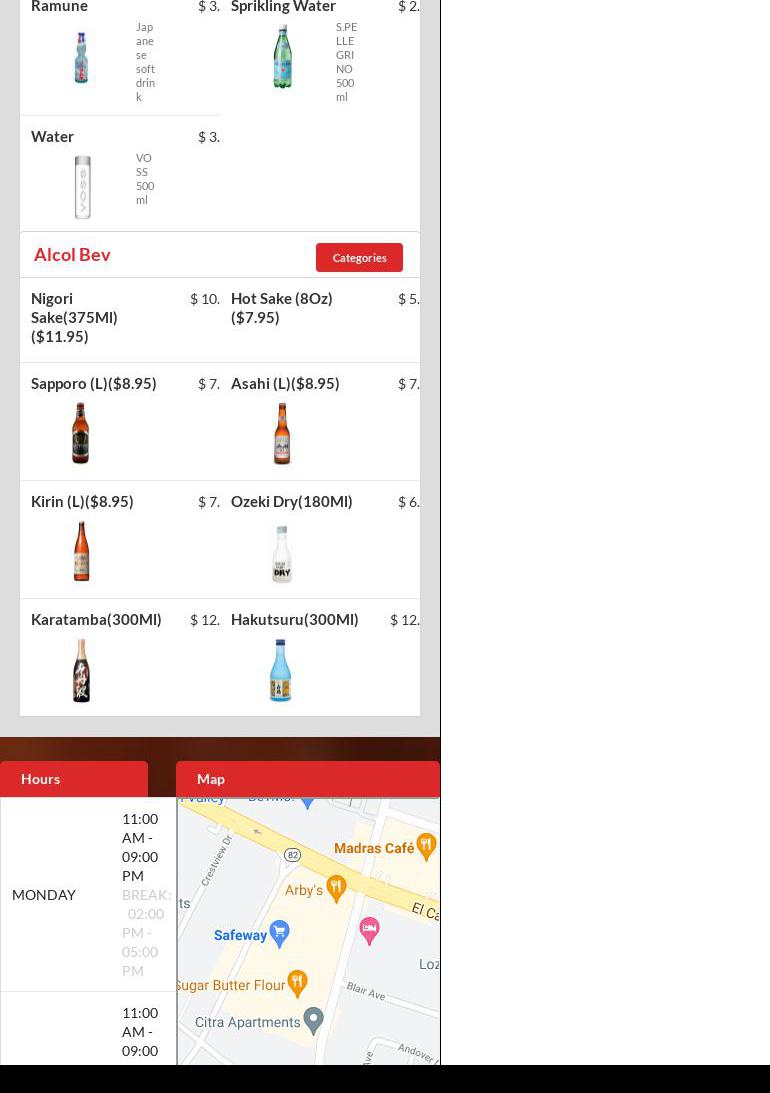The width and height of the screenshot is (770, 1093).
Task: Open the Nigori Sake (375ml) item
Action: tap(74, 317)
